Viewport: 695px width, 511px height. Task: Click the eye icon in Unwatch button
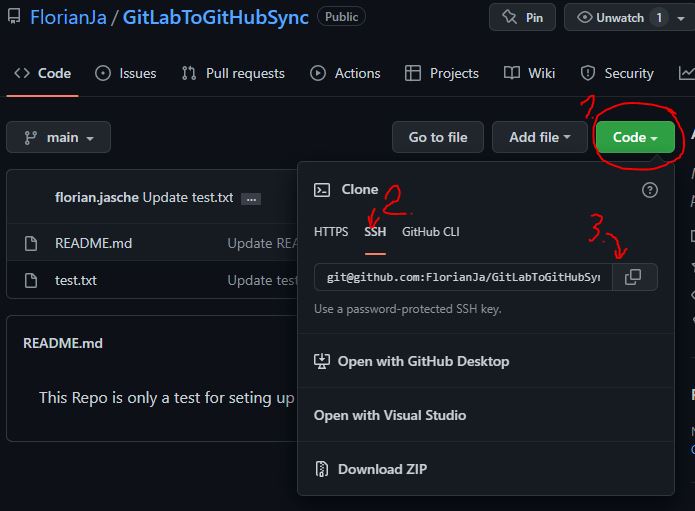pyautogui.click(x=585, y=18)
